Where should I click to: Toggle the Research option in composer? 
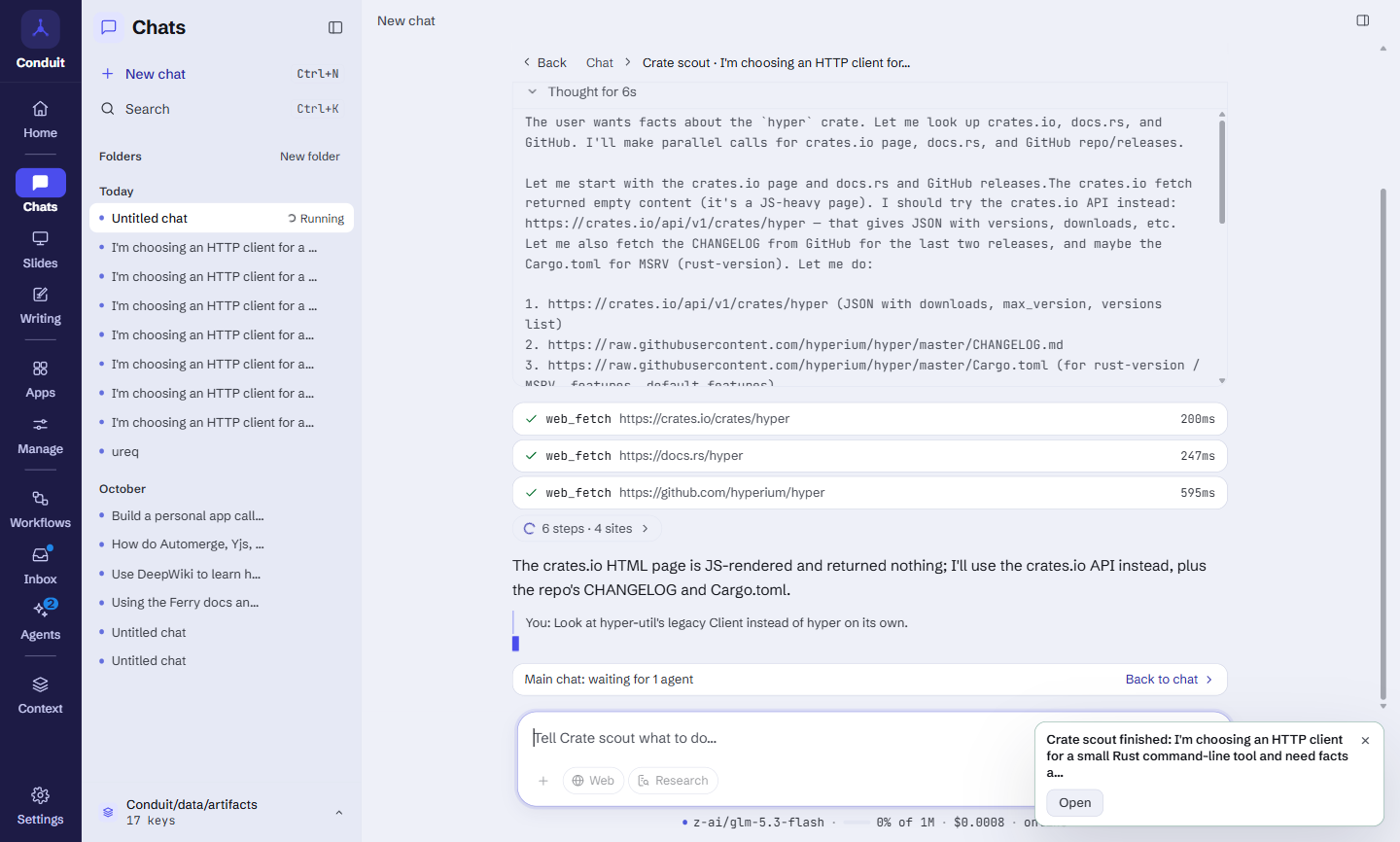click(x=673, y=781)
